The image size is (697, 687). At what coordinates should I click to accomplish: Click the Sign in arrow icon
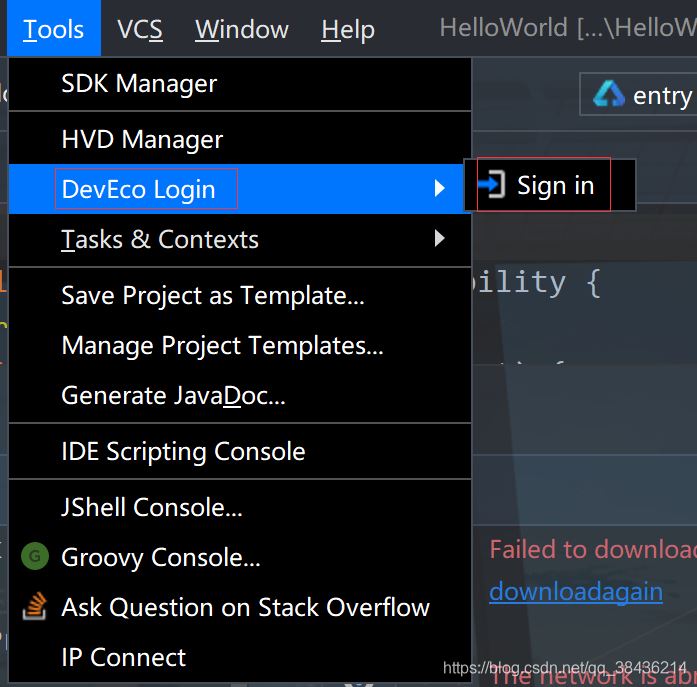coord(492,185)
